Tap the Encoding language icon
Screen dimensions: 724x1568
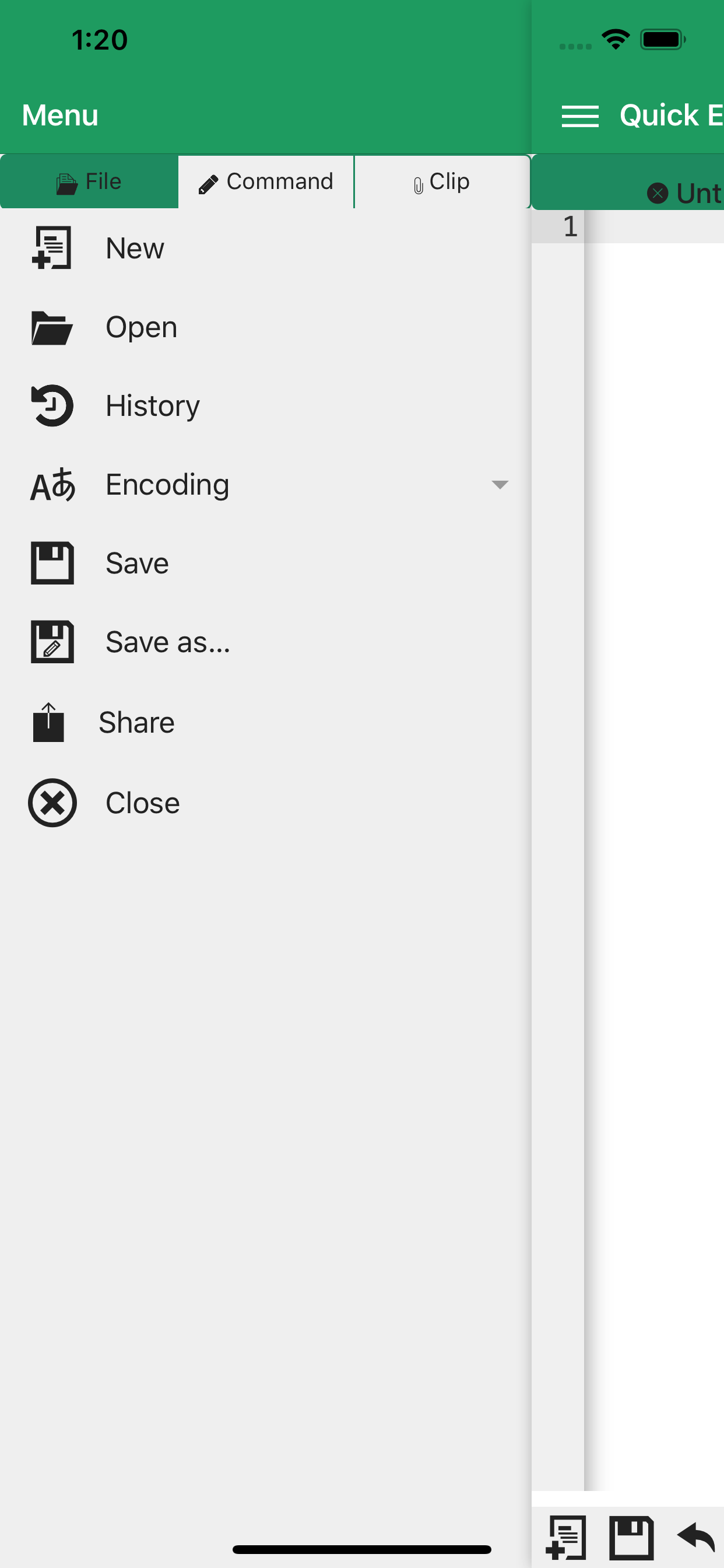pyautogui.click(x=53, y=485)
